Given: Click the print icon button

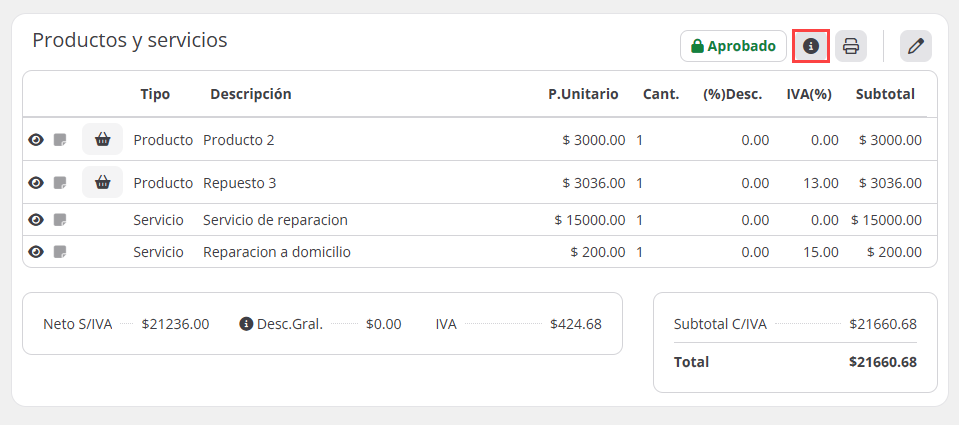Looking at the screenshot, I should click(x=851, y=46).
